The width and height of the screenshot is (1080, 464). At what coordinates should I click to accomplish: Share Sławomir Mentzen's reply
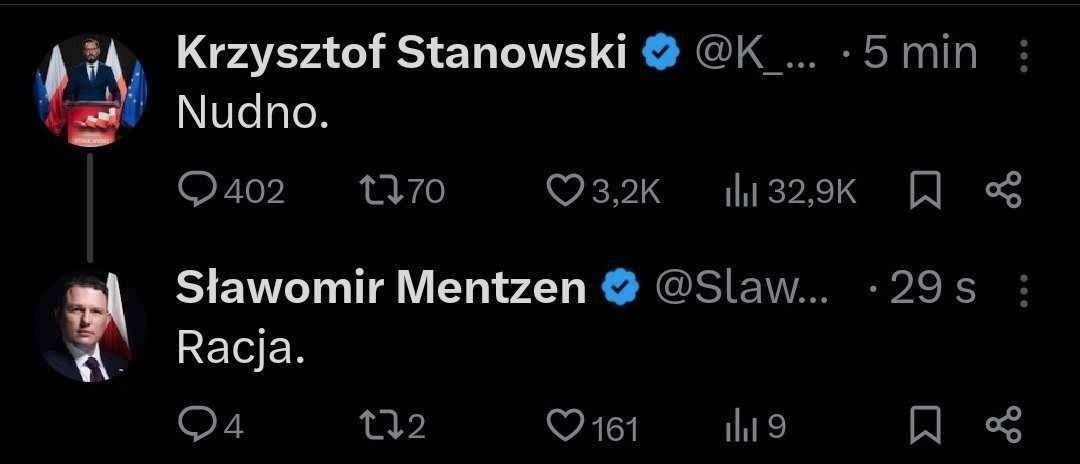tap(1003, 426)
